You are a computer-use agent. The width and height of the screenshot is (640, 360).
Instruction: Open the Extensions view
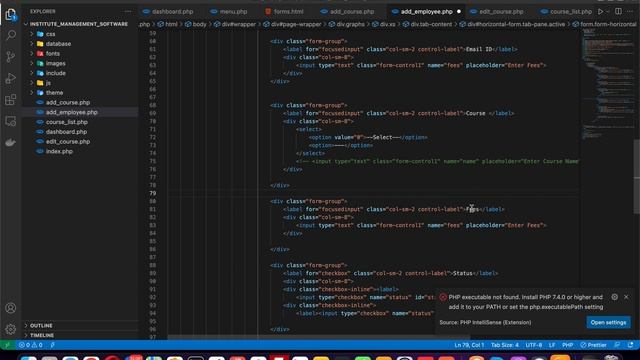click(x=11, y=100)
